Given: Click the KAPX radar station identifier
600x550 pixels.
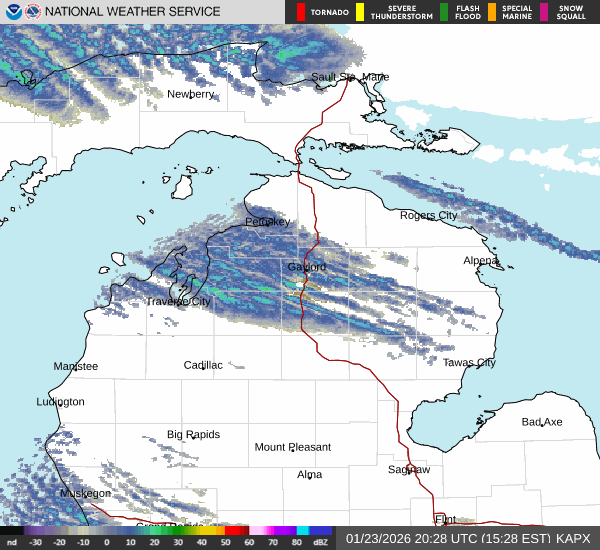Looking at the screenshot, I should 573,538.
